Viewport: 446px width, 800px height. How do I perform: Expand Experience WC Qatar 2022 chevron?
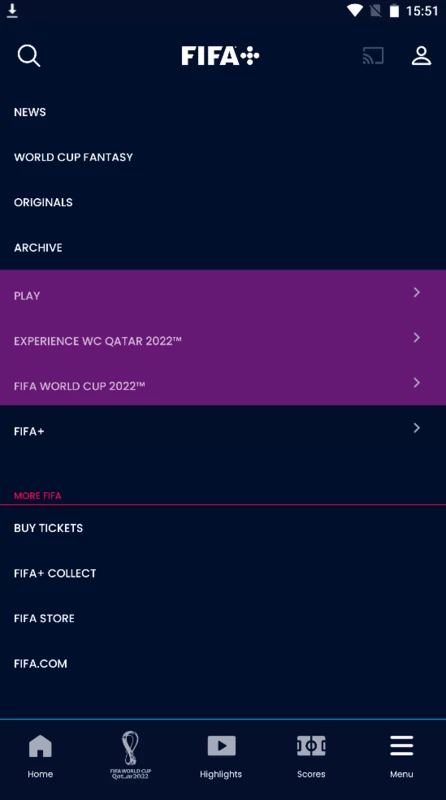click(416, 337)
